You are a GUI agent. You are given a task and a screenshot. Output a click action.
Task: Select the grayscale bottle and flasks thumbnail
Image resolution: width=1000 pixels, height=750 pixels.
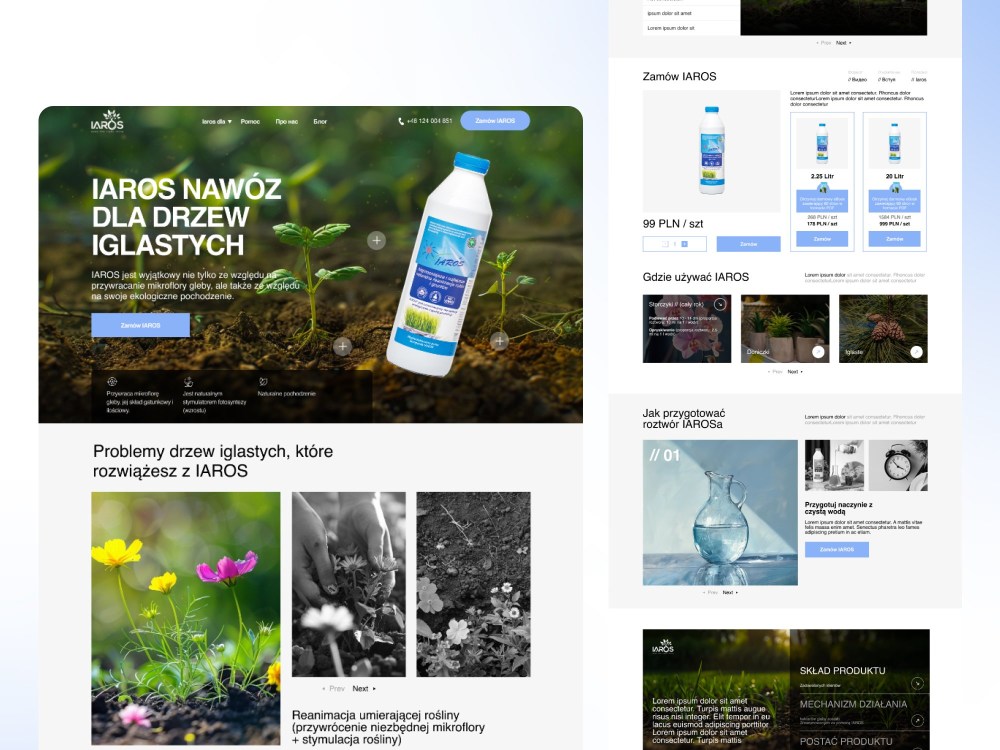click(x=834, y=465)
